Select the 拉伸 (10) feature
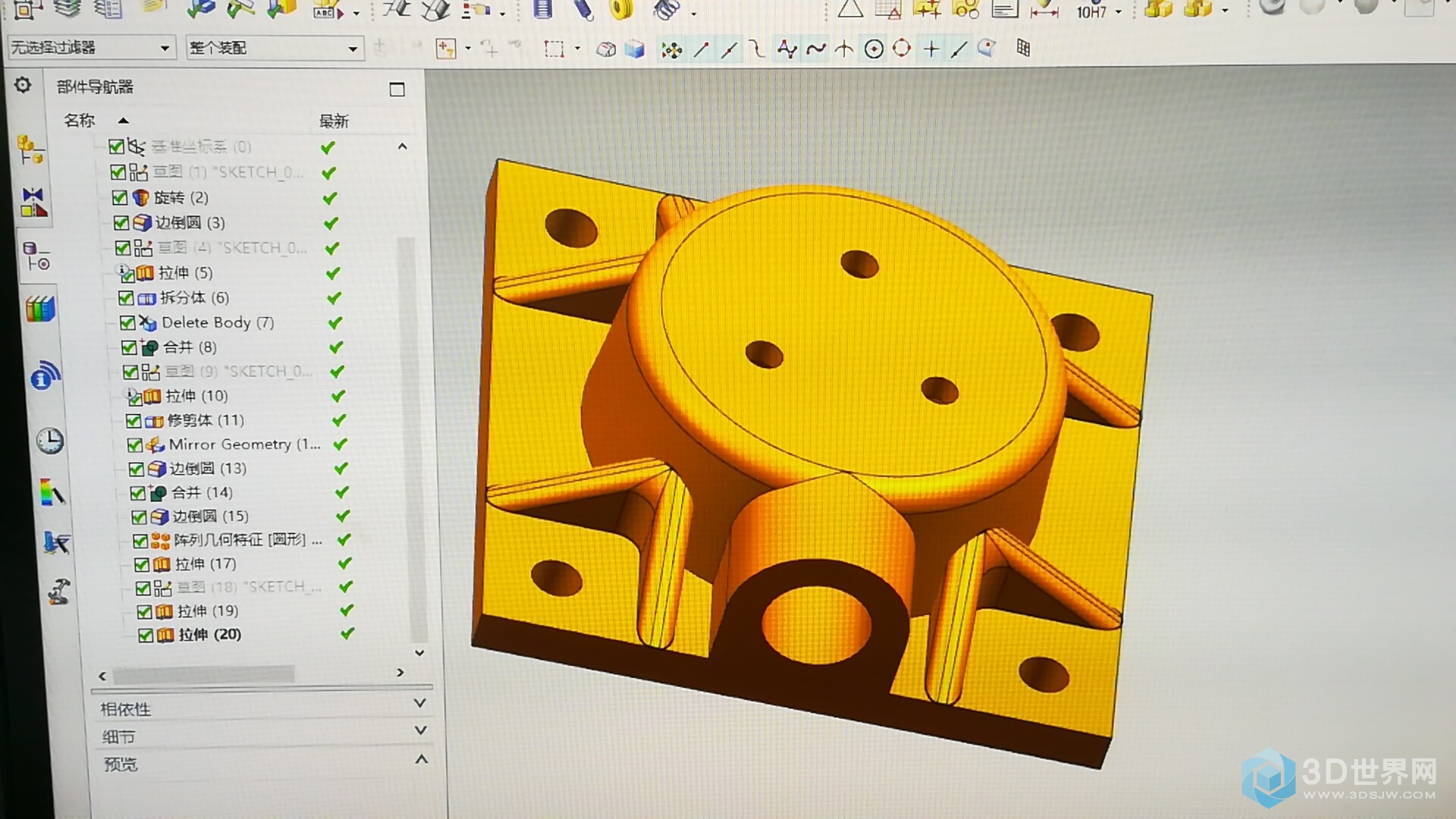Viewport: 1456px width, 819px height. [196, 396]
